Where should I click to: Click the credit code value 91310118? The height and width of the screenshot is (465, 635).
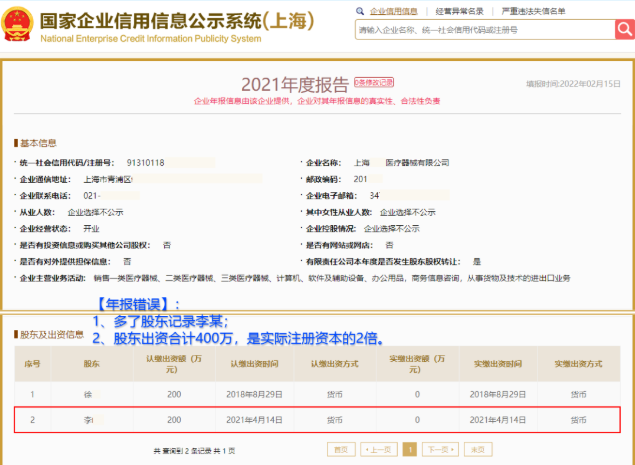click(145, 163)
